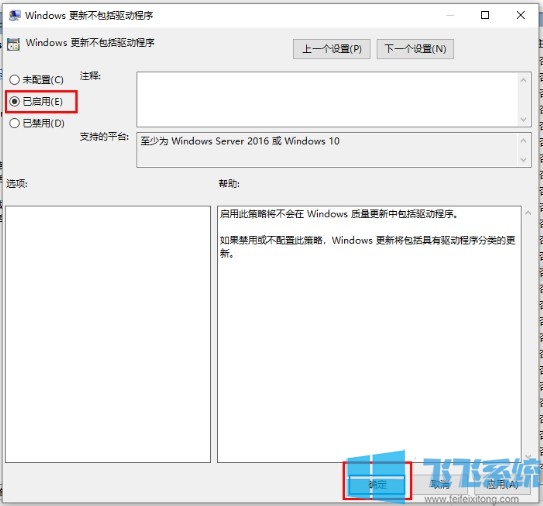Maximize the policy dialog window
Screen dimensions: 543x506
point(485,15)
